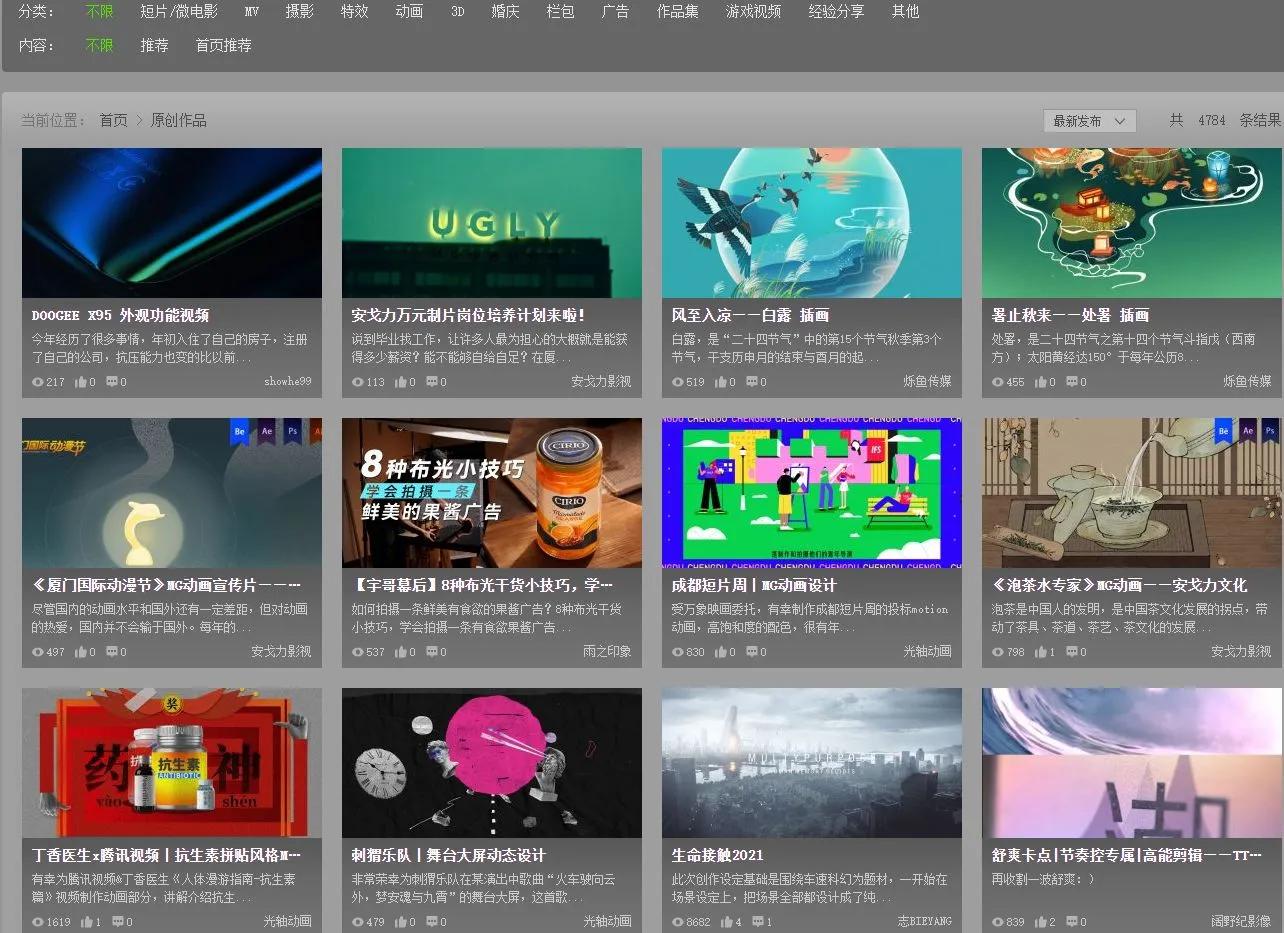Toggle the 推荐 content filter
Viewport: 1284px width, 933px height.
154,45
